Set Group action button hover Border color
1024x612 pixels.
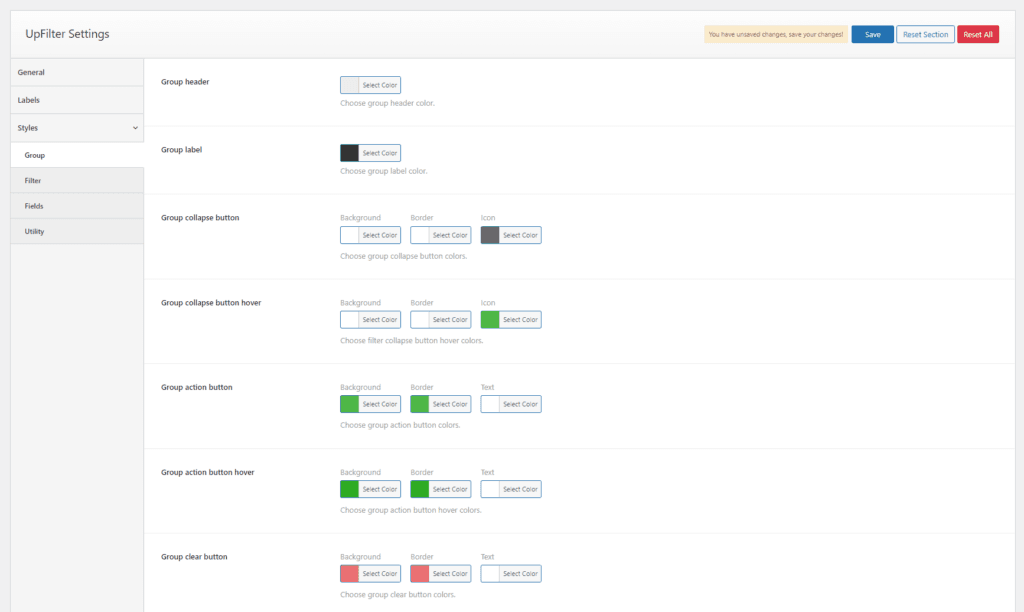[440, 489]
